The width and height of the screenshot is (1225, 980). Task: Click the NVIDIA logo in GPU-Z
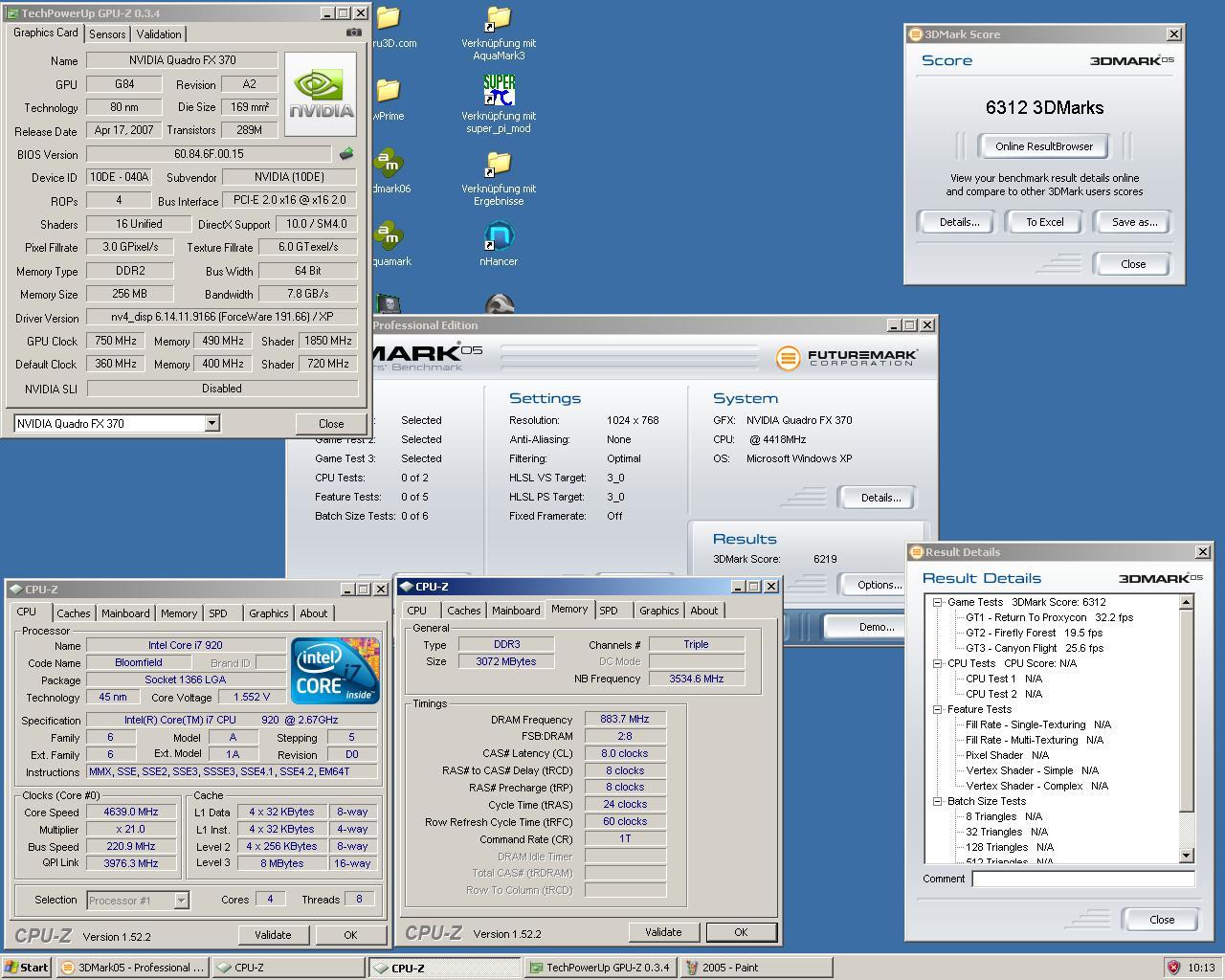click(x=321, y=94)
